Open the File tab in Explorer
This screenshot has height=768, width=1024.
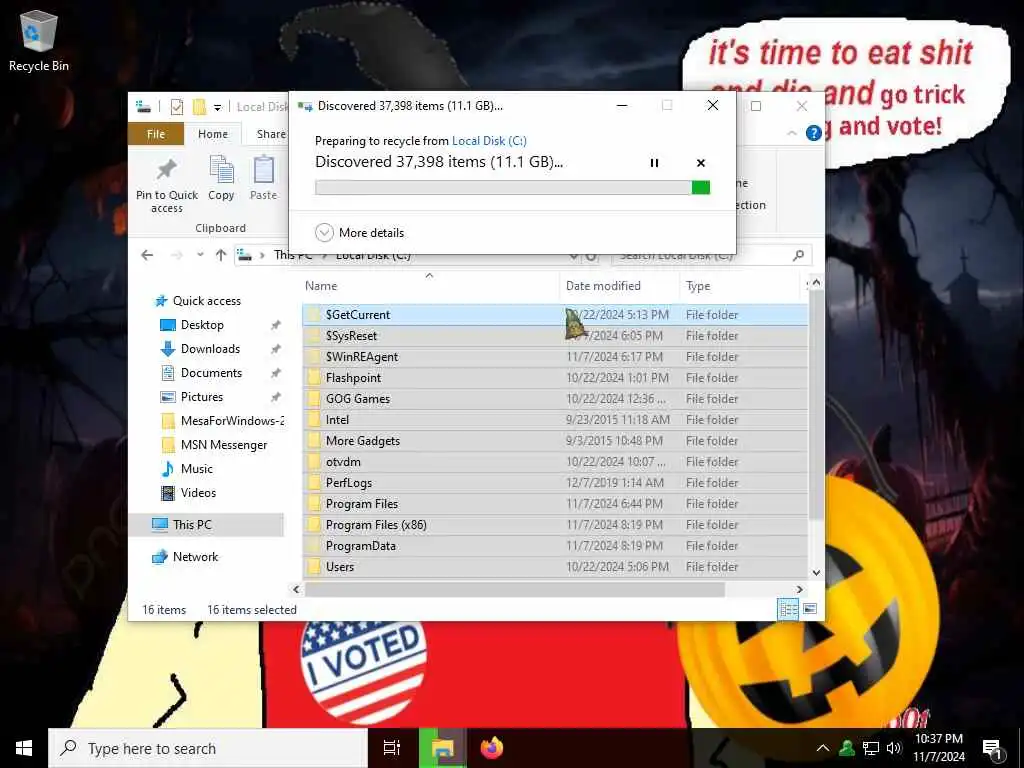click(x=155, y=134)
